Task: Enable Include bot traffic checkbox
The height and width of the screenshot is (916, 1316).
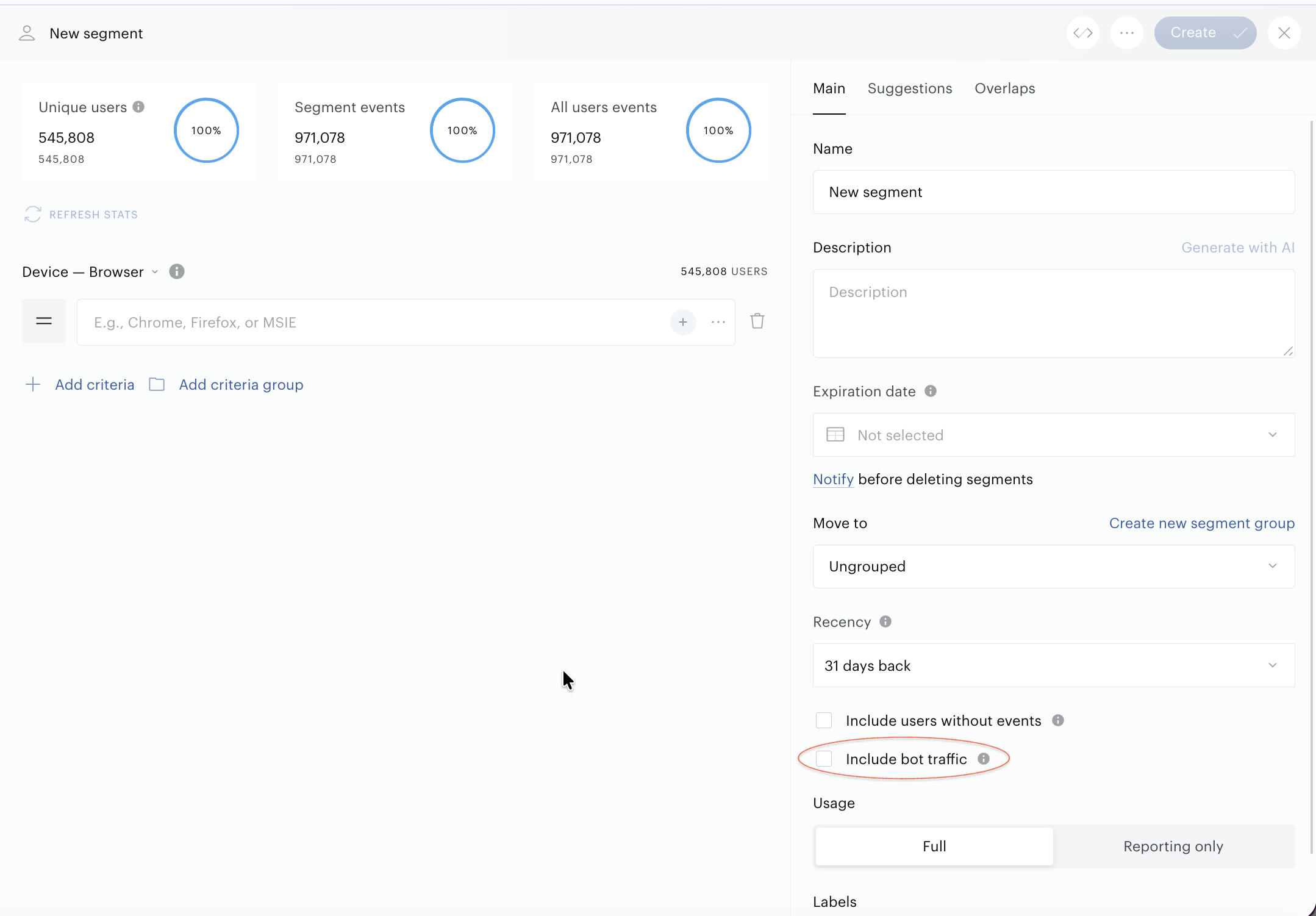Action: click(824, 759)
